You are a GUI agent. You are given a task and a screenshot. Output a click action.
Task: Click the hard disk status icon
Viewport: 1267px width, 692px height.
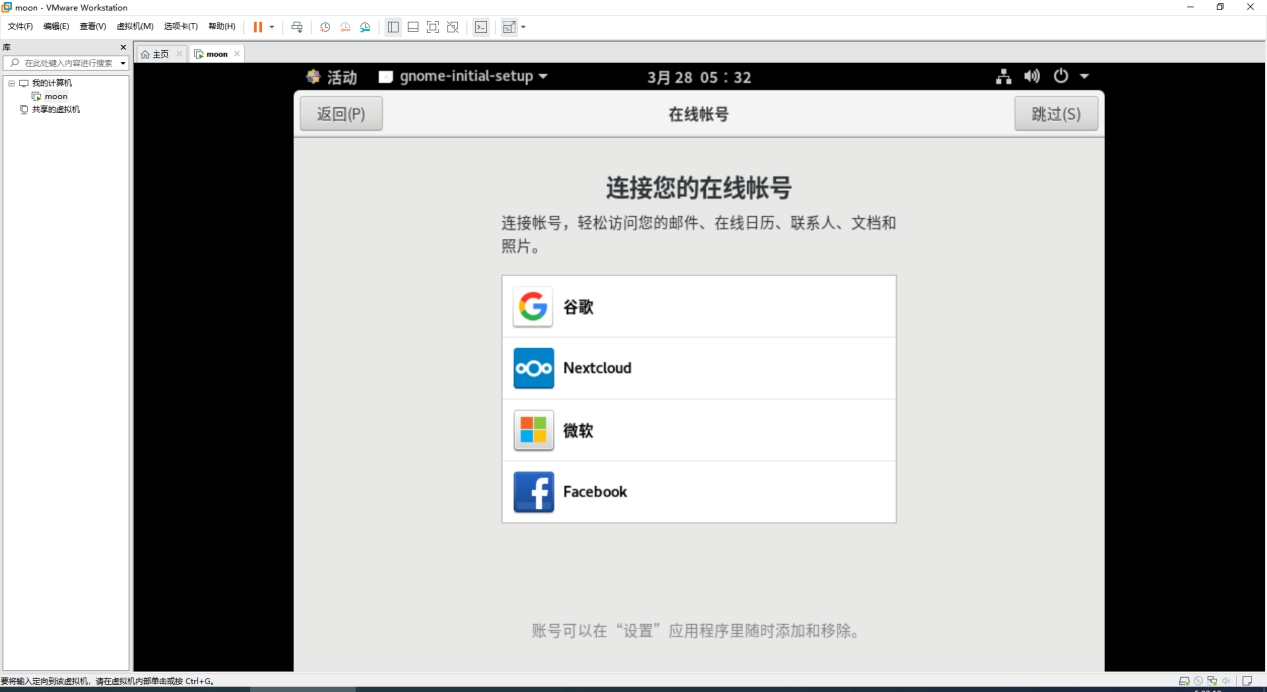[x=1184, y=681]
